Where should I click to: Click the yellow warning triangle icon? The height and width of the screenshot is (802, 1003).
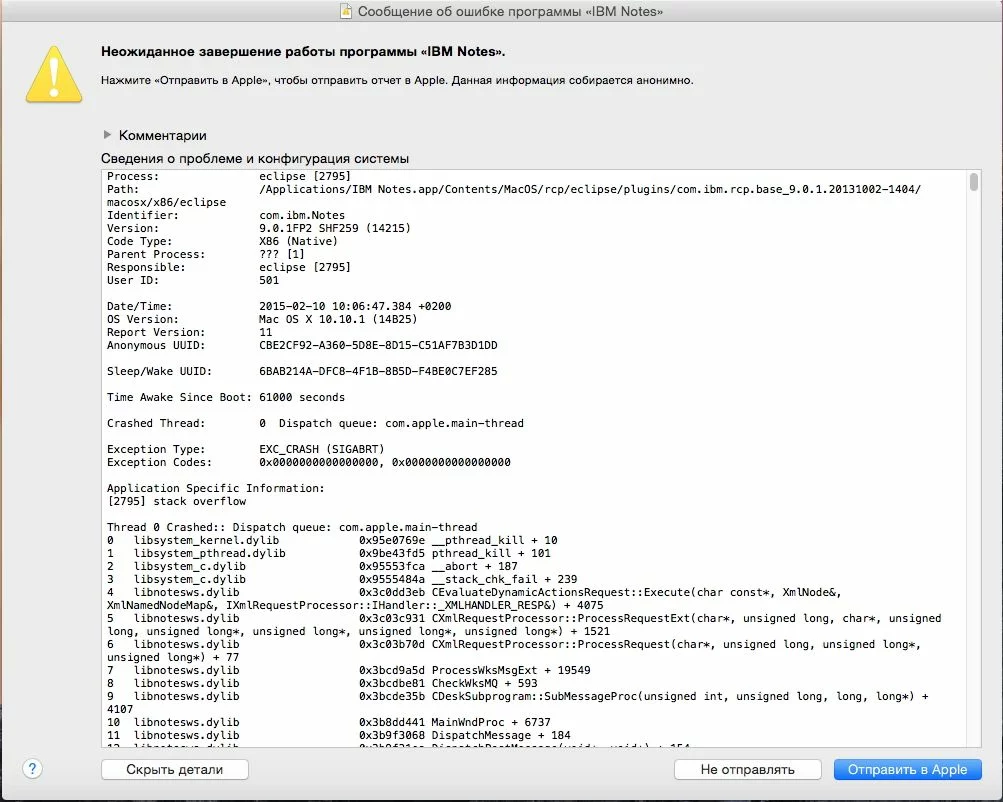(x=54, y=71)
